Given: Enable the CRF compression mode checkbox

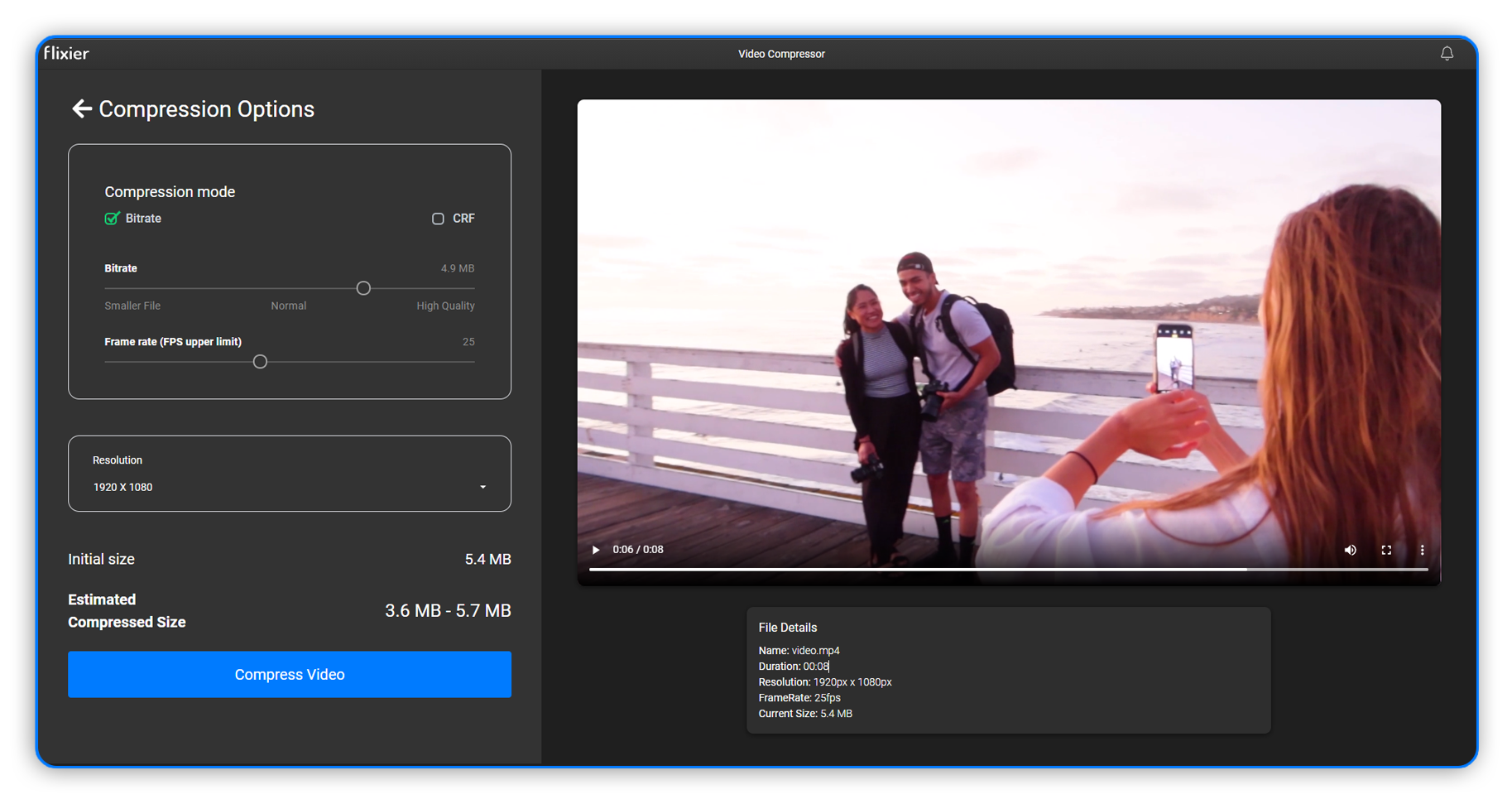Looking at the screenshot, I should click(438, 219).
